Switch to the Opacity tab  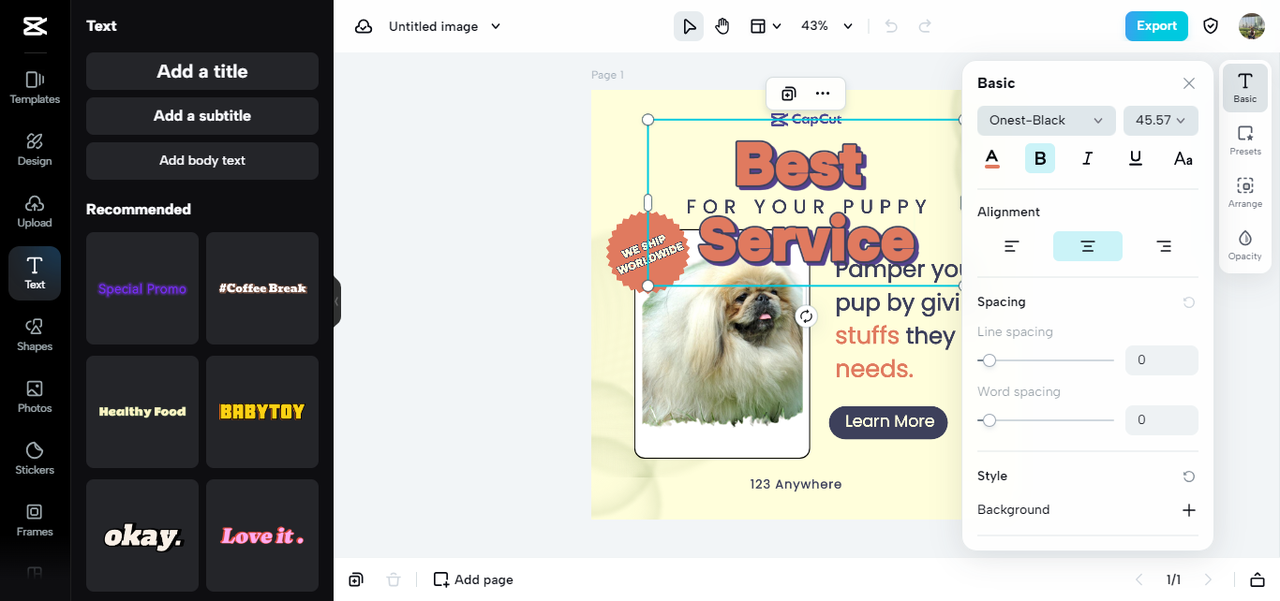[1245, 246]
